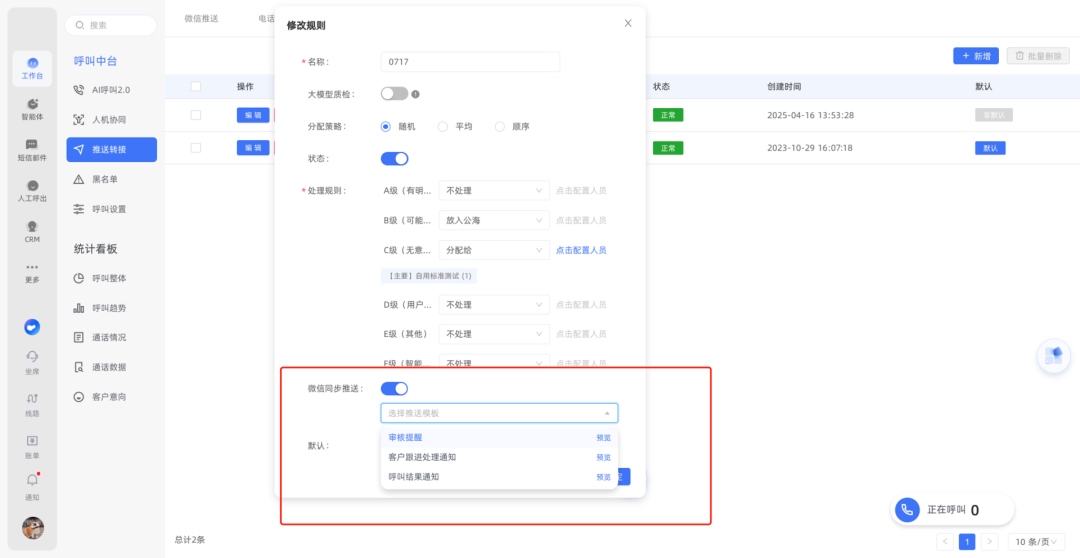Click 预览 link for 审核提醒
This screenshot has width=1080, height=558.
[x=603, y=438]
